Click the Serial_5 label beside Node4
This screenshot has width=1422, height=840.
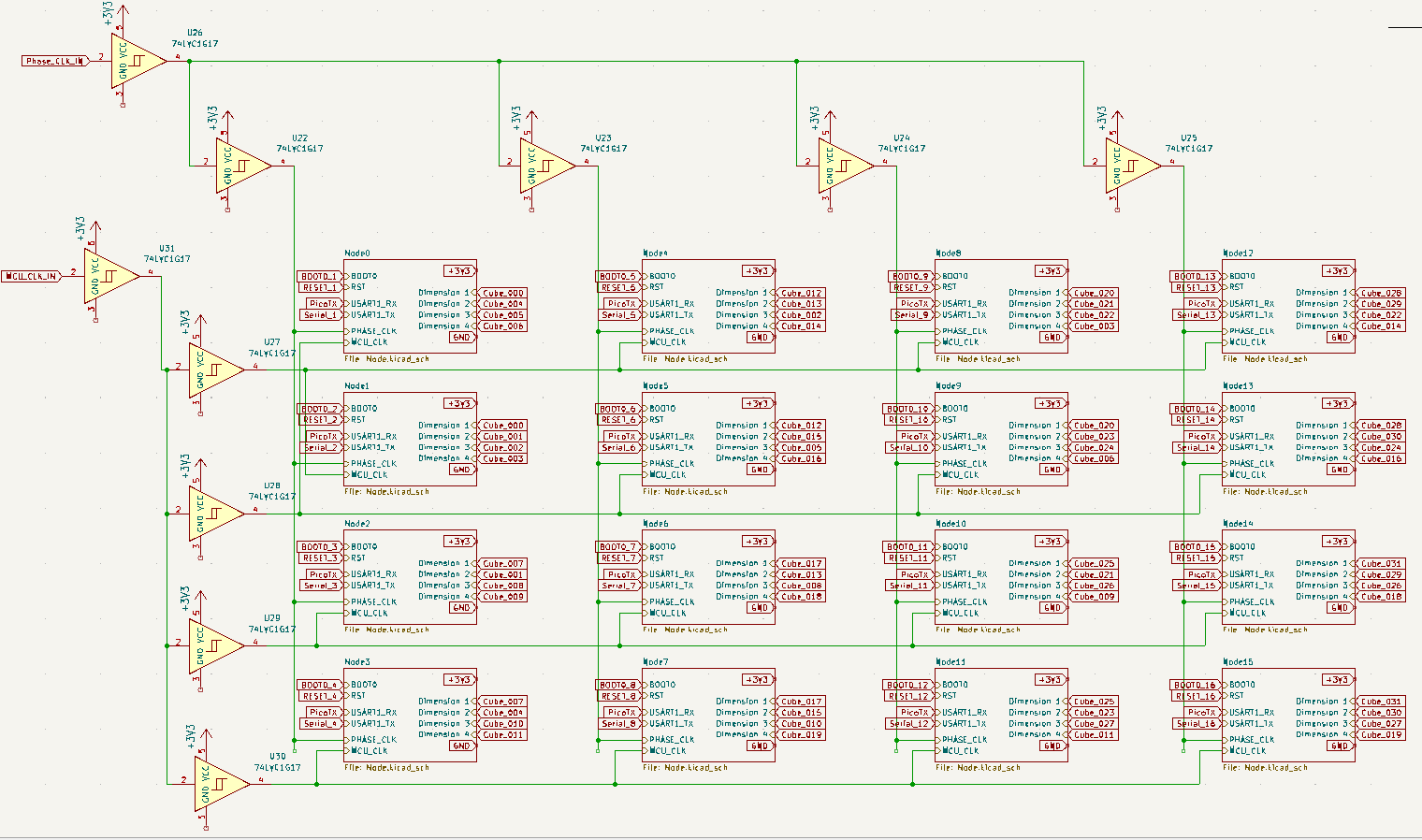(618, 315)
